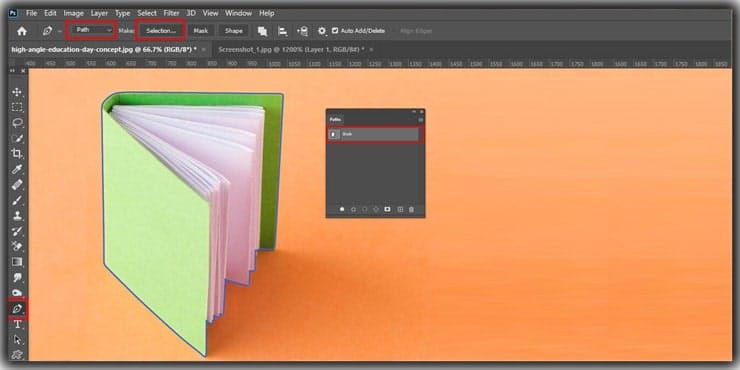Open Path arrangement options
Image resolution: width=740 pixels, height=370 pixels.
point(303,31)
